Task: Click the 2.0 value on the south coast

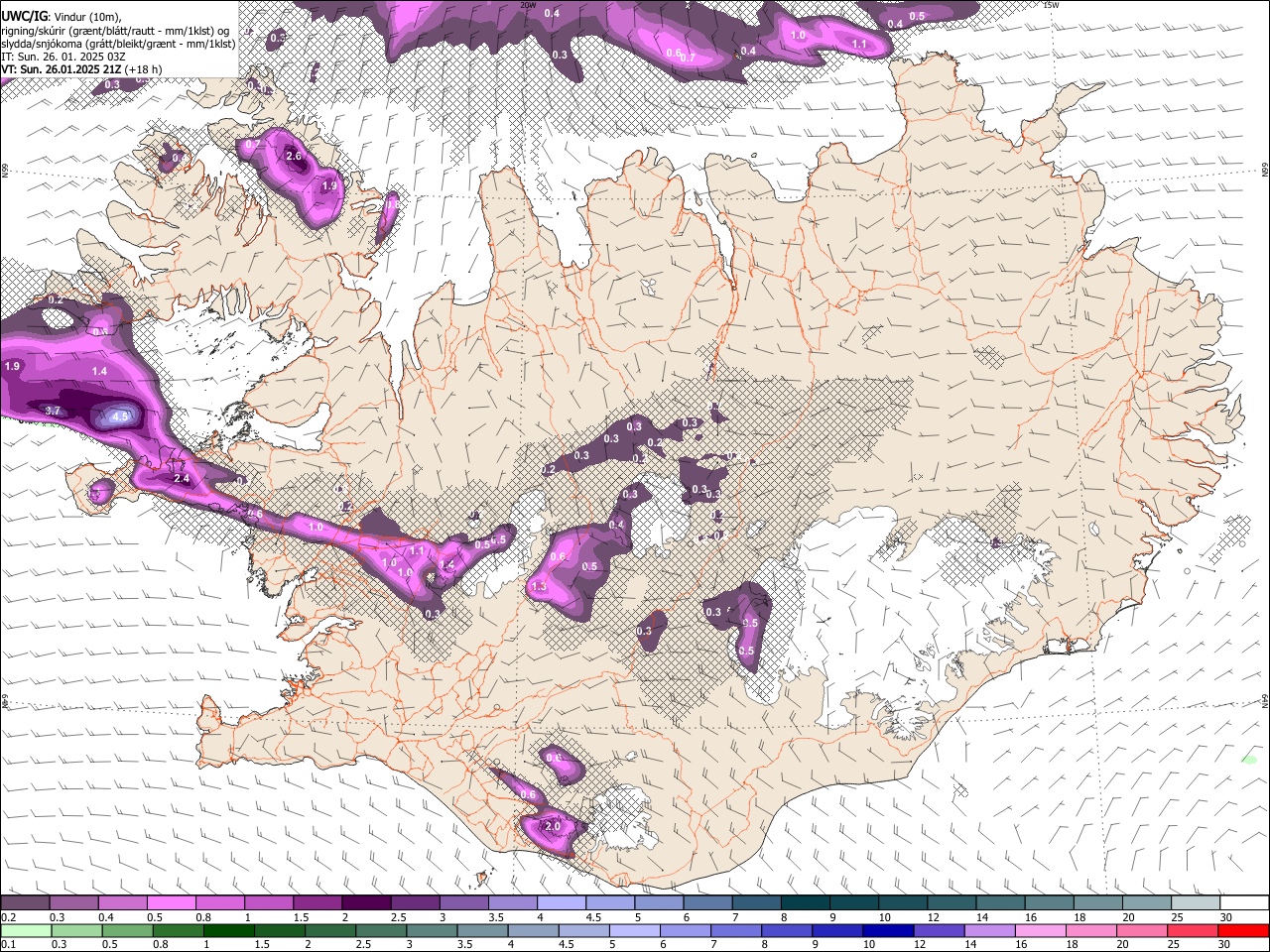Action: pyautogui.click(x=554, y=826)
